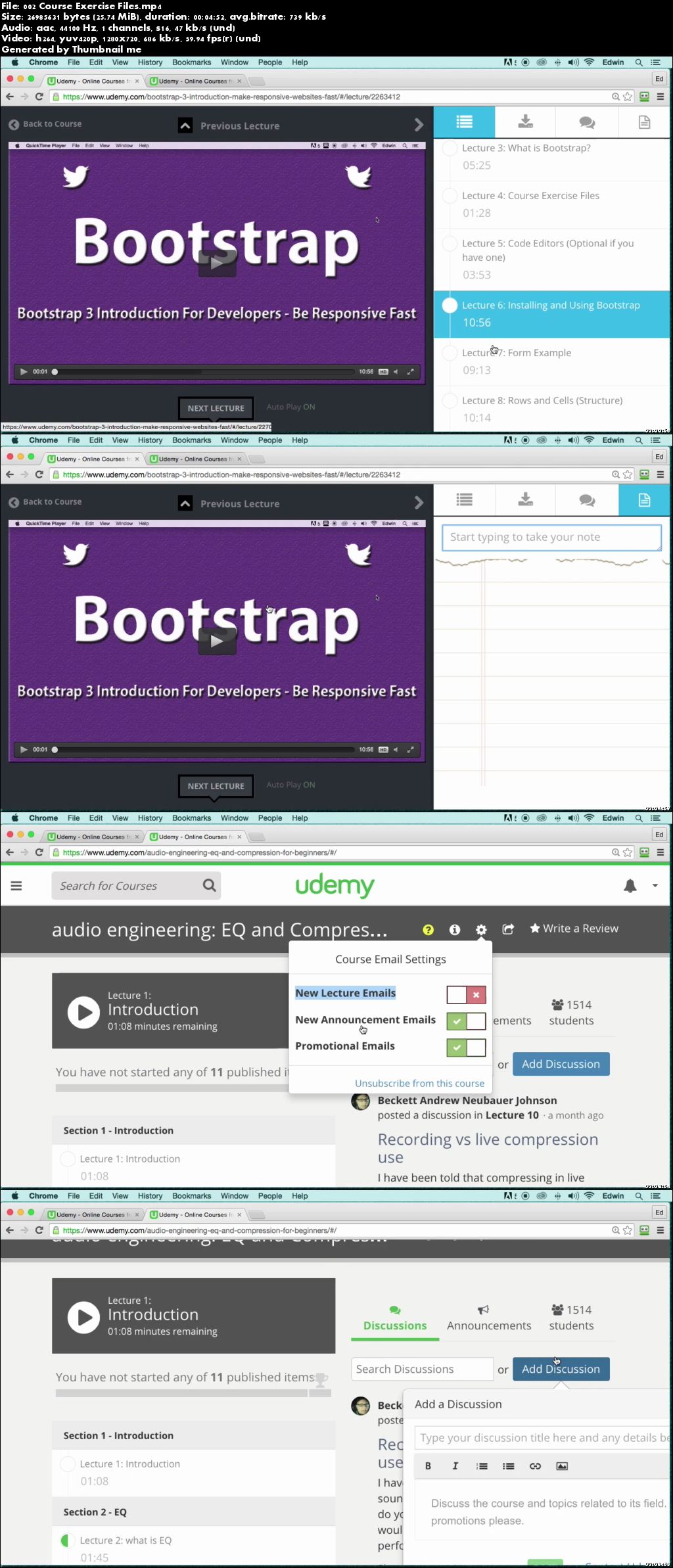Select the highlighted notes tab icon above the note field
The image size is (673, 1568).
[x=644, y=500]
